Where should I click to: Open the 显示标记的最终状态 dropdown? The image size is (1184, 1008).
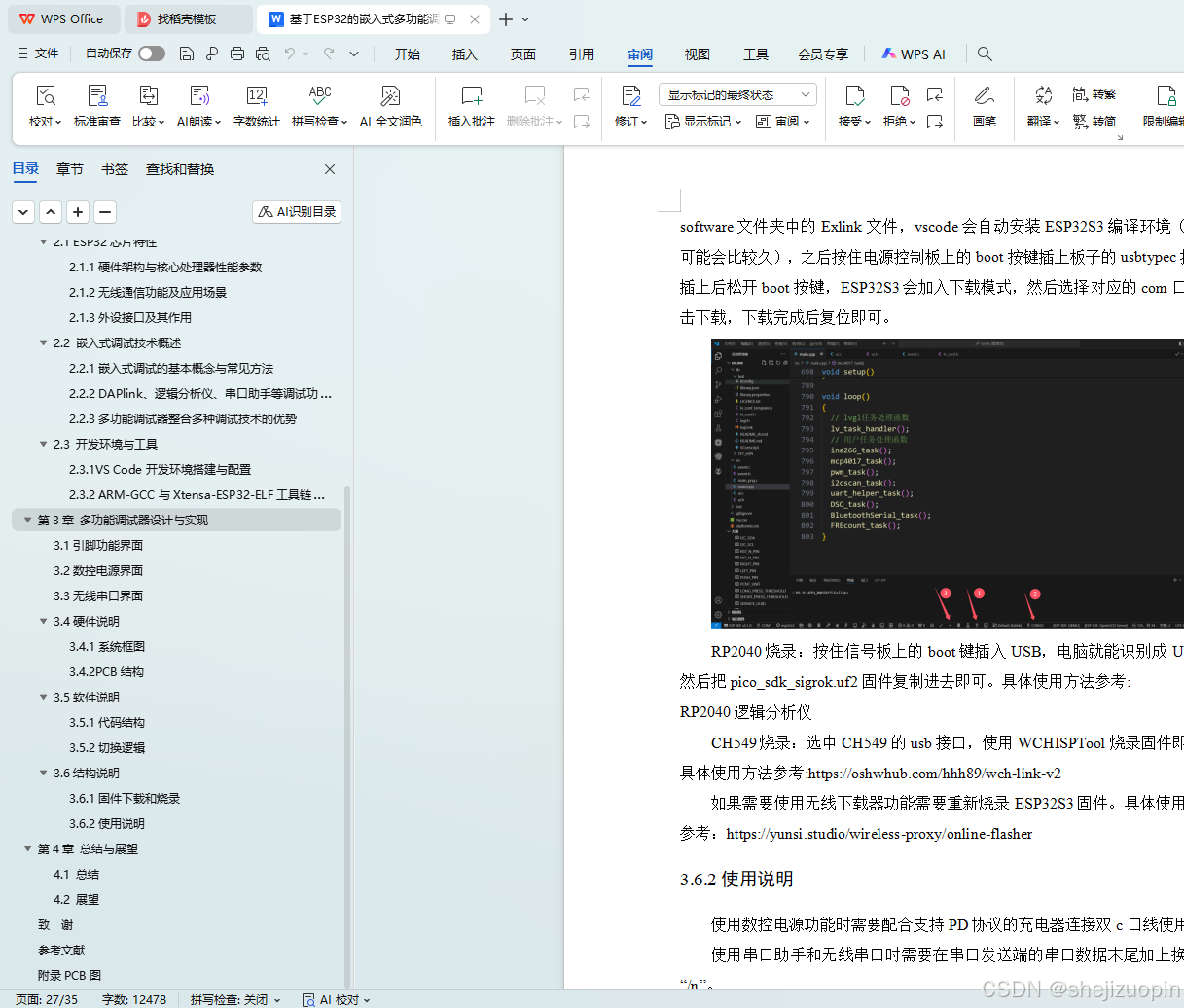738,92
